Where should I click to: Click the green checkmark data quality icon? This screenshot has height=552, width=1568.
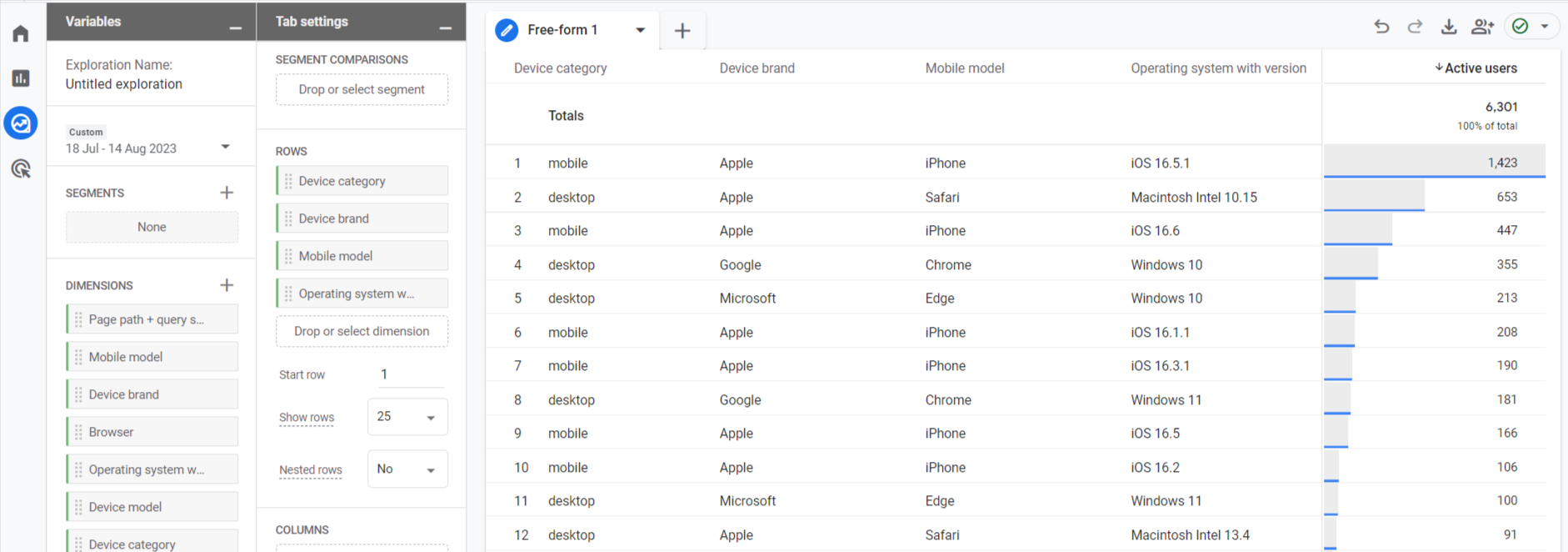1521,27
